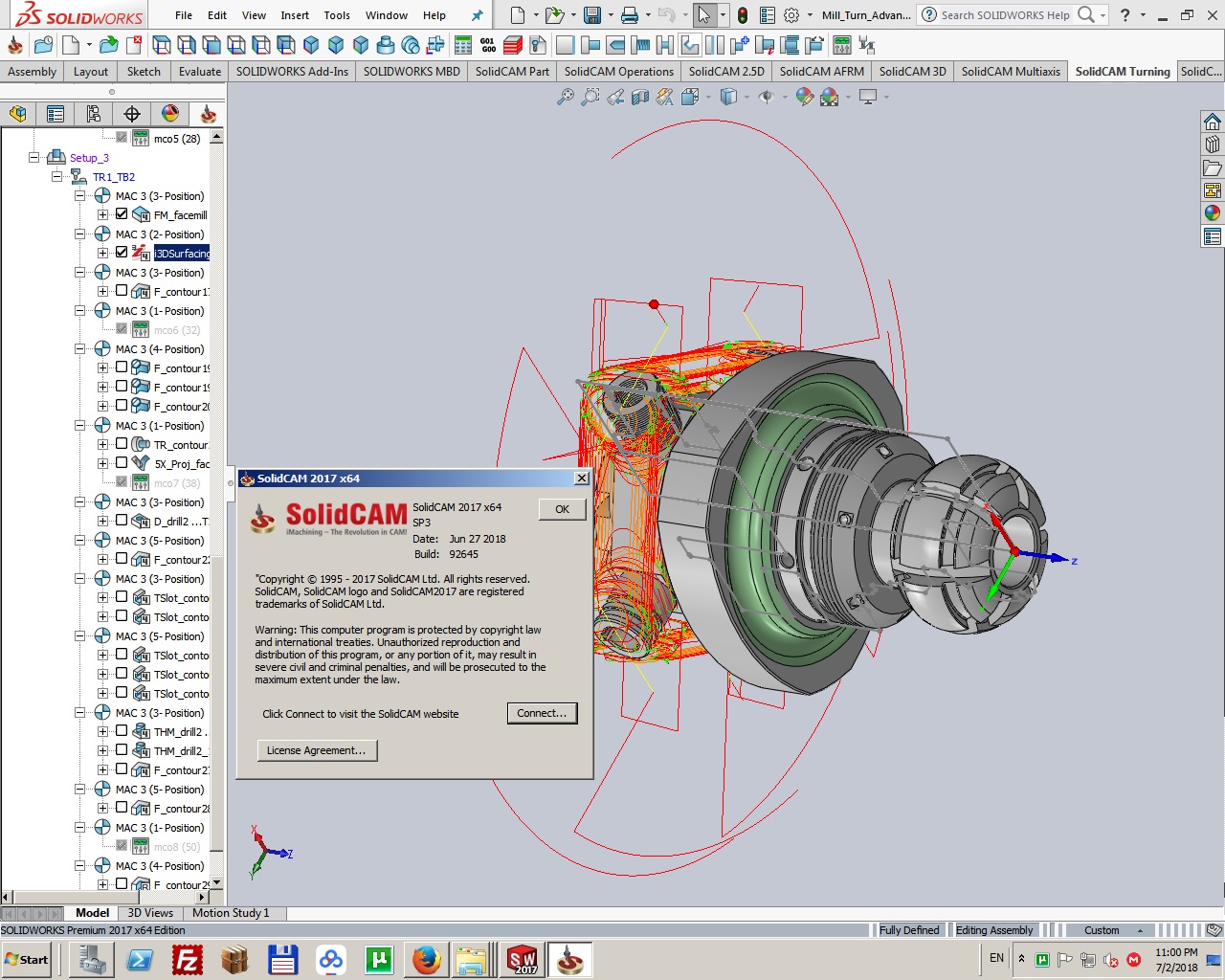Check the TR_contour operation checkbox

click(x=122, y=444)
